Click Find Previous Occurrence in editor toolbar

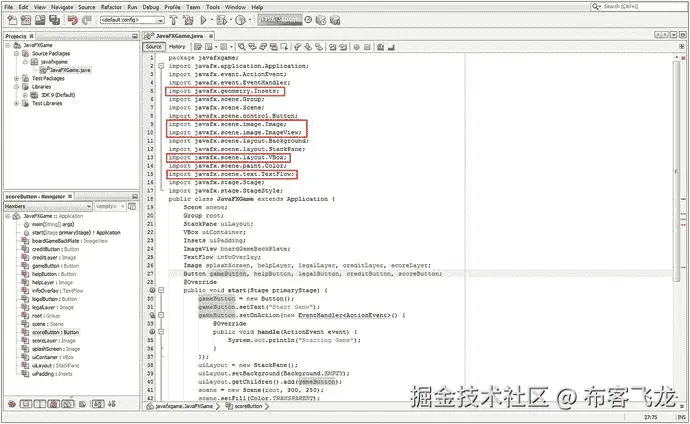tap(252, 46)
